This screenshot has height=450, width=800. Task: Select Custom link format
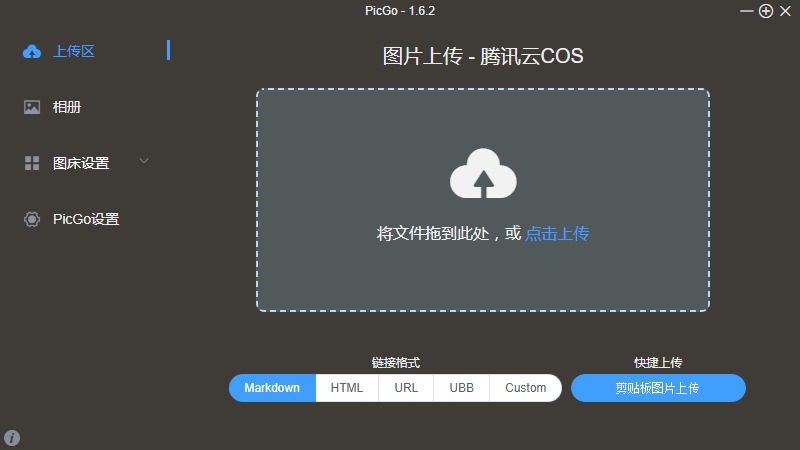(x=526, y=388)
